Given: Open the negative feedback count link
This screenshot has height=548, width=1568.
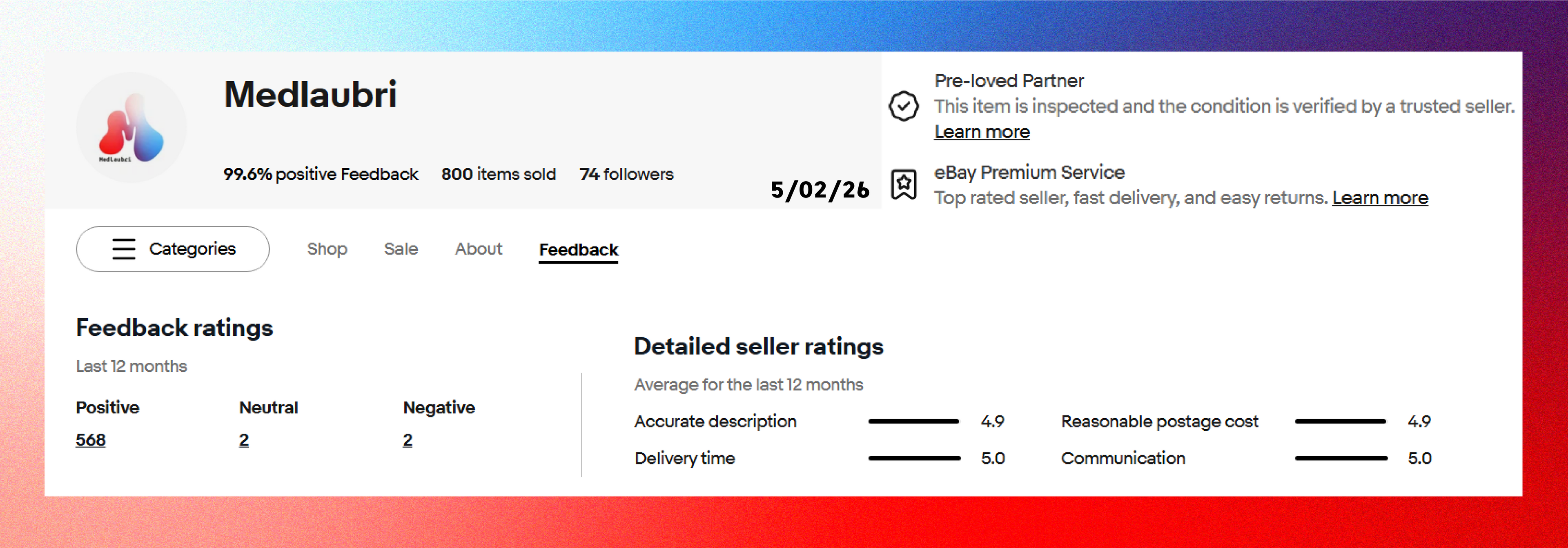Looking at the screenshot, I should point(408,440).
